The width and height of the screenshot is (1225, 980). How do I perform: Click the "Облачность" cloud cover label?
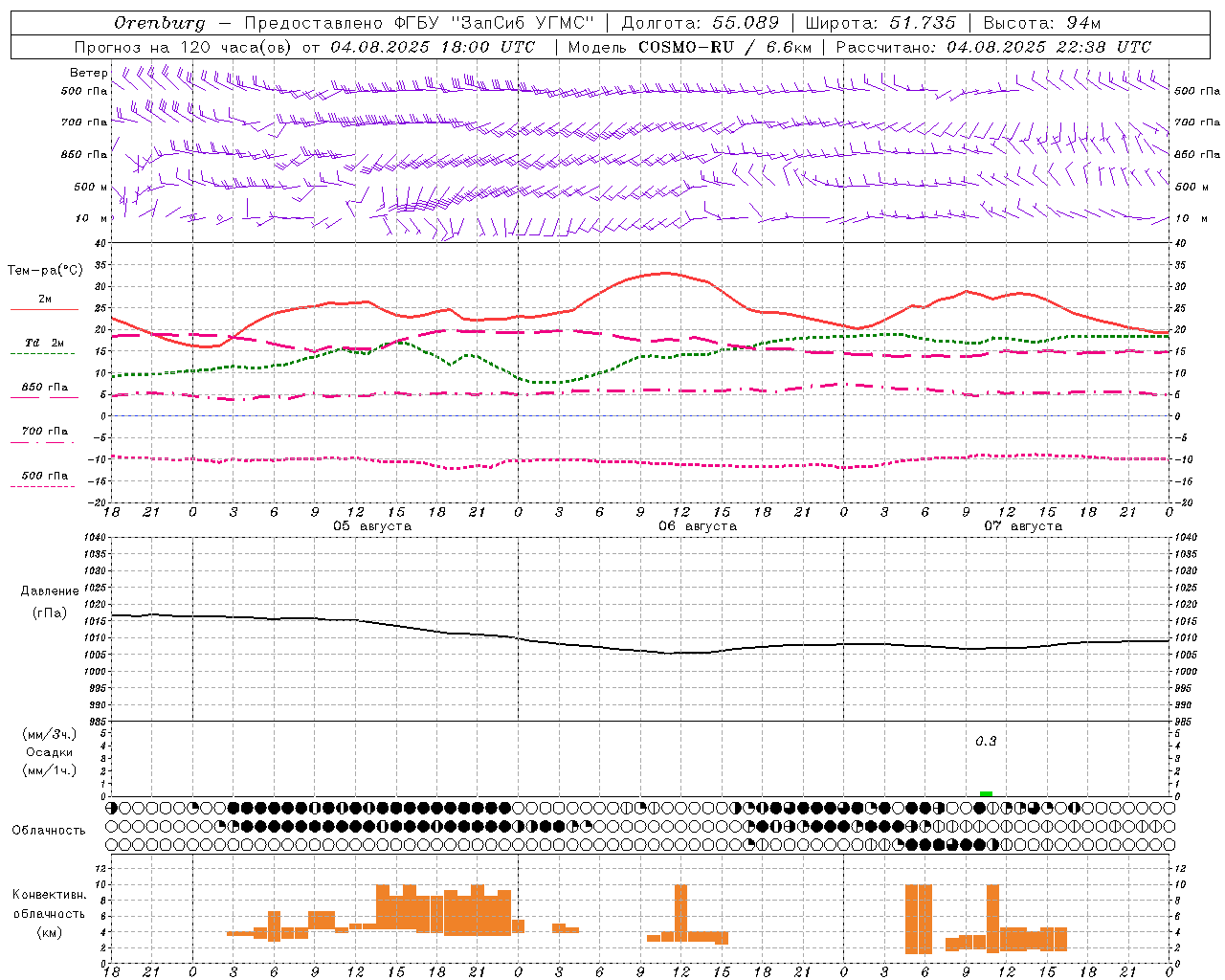point(49,830)
